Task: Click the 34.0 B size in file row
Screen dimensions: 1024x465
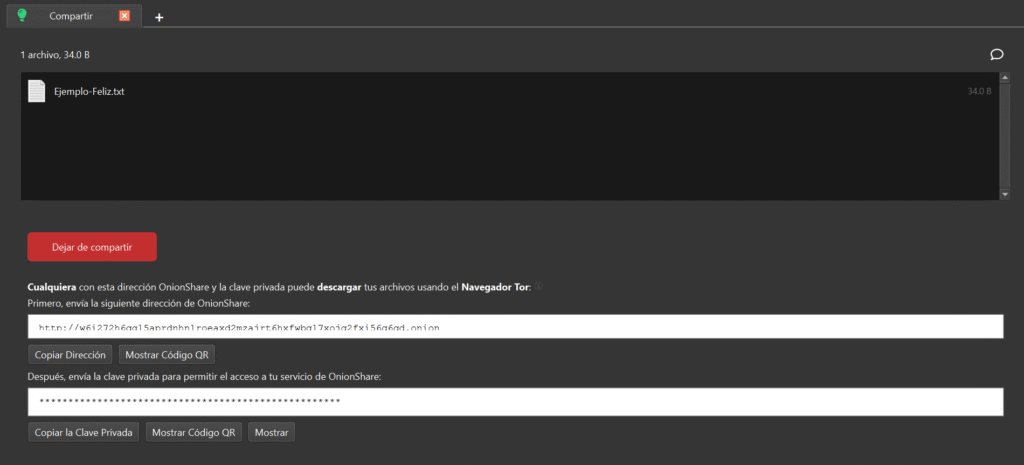Action: click(x=978, y=91)
